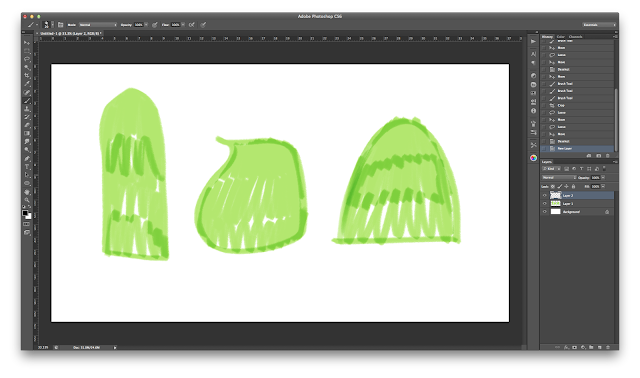Image resolution: width=640 pixels, height=378 pixels.
Task: Switch to the Channels panel tab
Action: (576, 37)
